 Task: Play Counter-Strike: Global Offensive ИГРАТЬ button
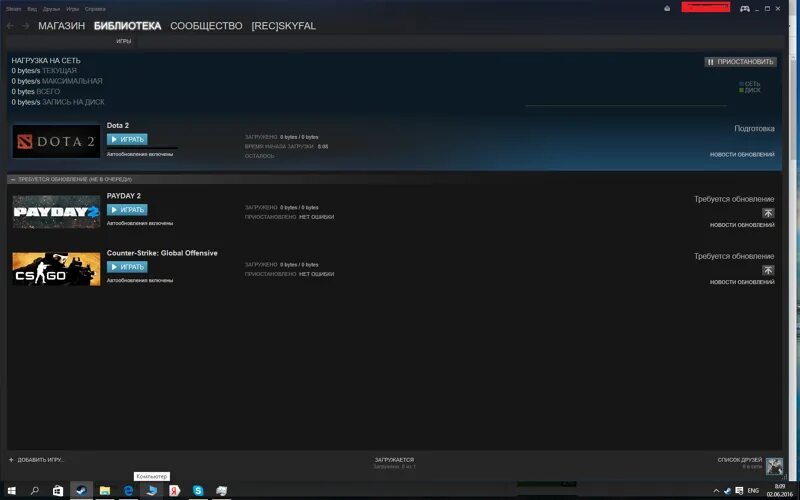pos(127,267)
